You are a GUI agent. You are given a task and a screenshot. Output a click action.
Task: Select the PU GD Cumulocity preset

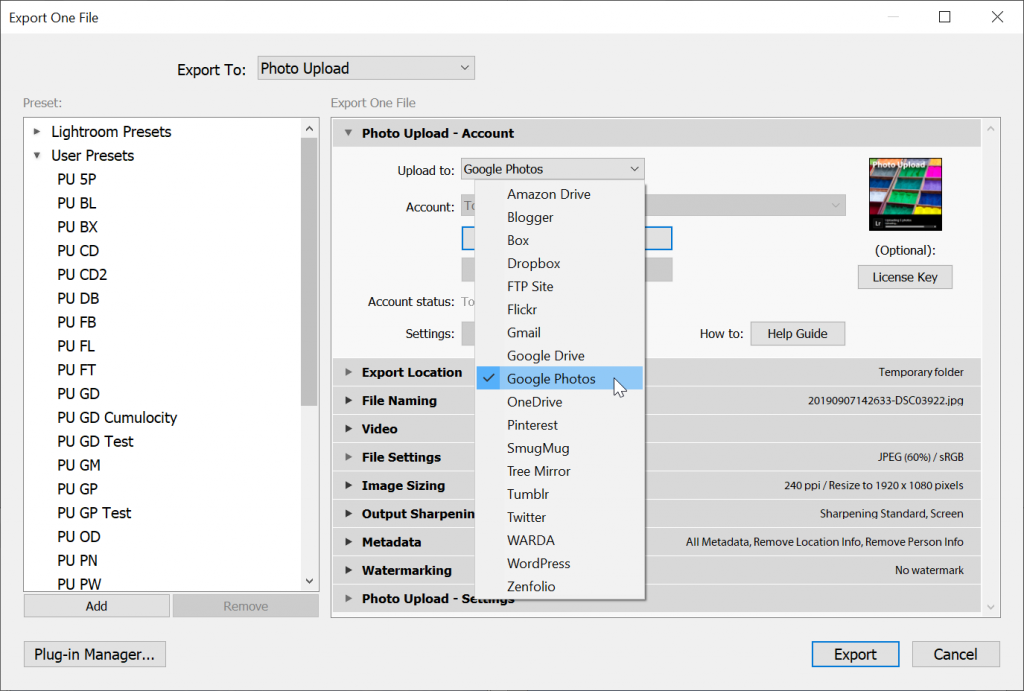(116, 417)
